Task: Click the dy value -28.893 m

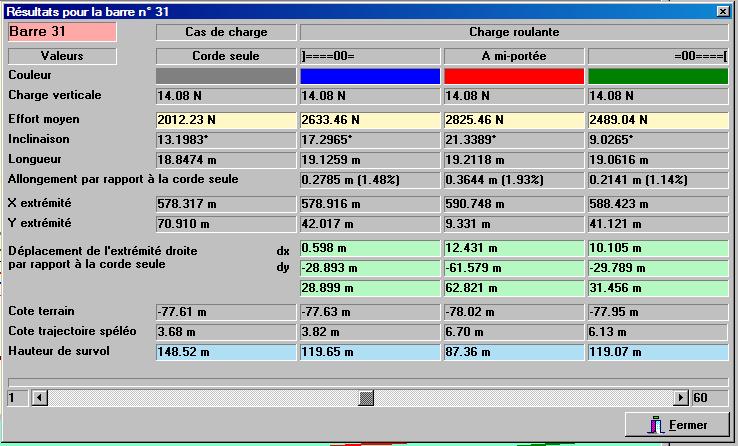Action: pyautogui.click(x=370, y=268)
